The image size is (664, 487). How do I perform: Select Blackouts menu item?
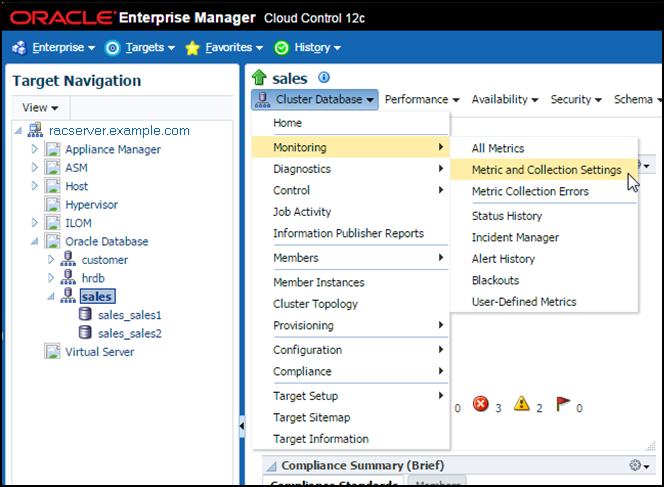[x=544, y=280]
